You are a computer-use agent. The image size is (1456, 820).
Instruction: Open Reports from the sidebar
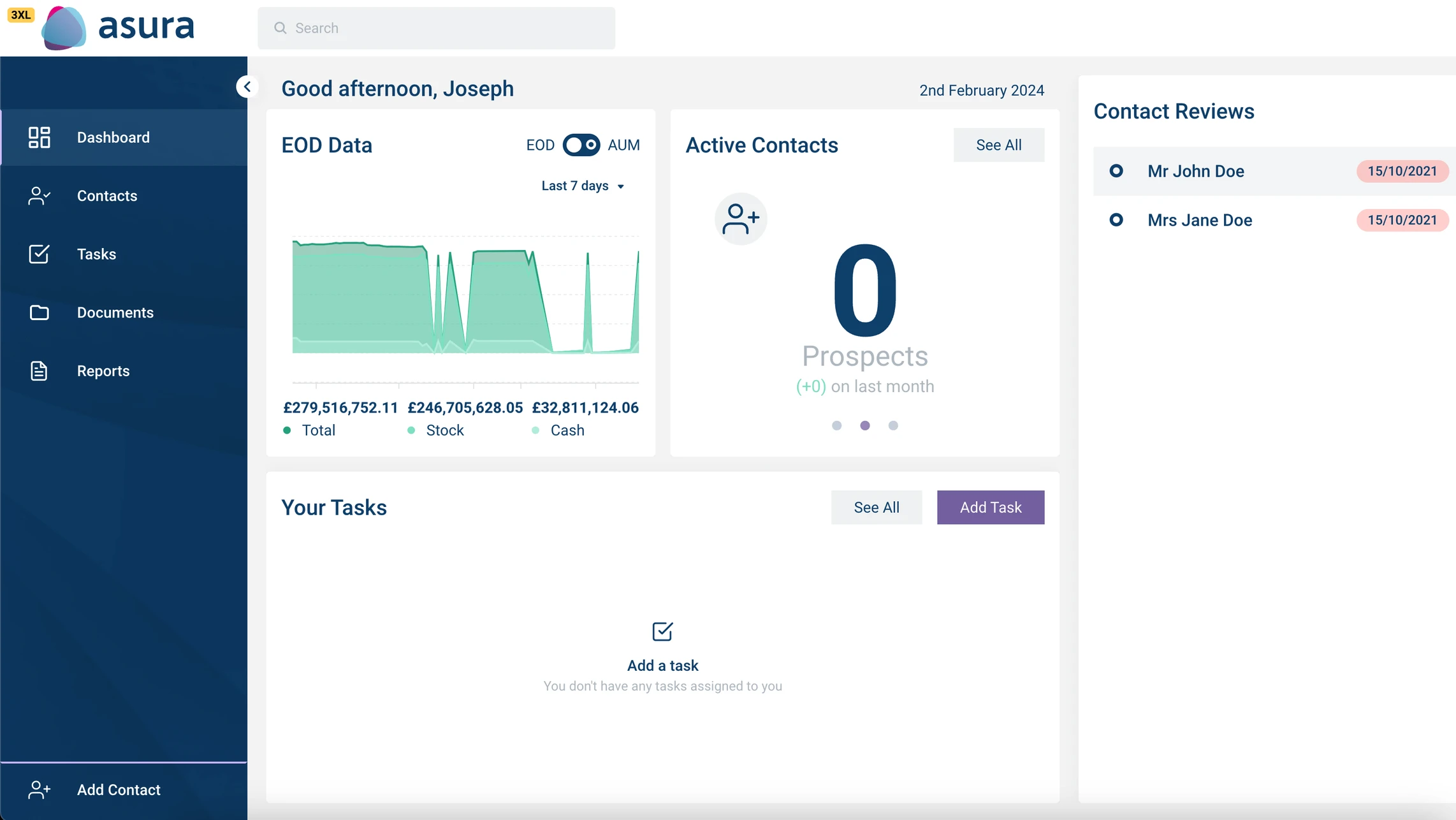(124, 370)
